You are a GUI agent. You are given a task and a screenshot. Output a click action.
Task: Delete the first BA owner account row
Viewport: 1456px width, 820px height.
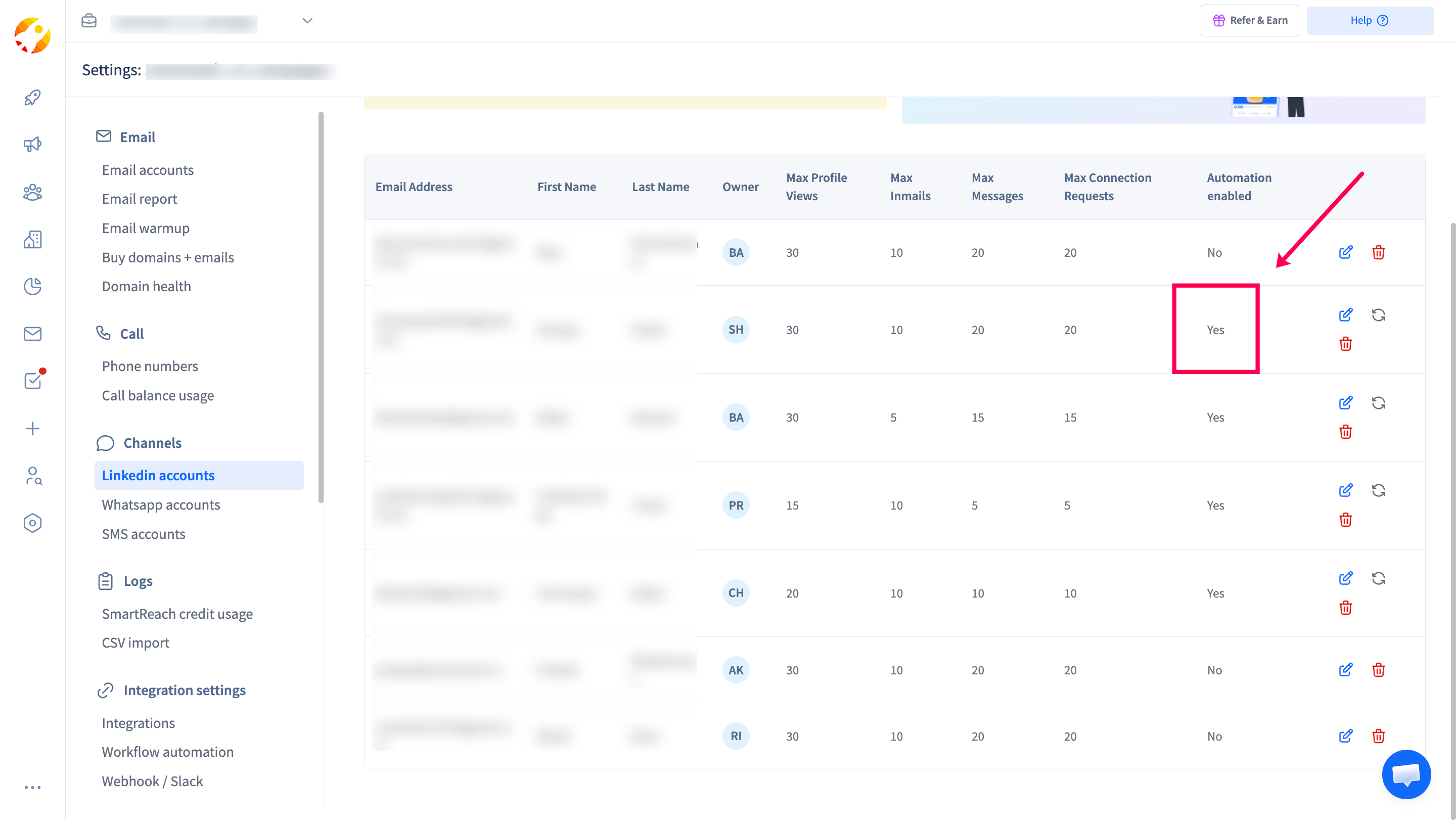tap(1378, 252)
